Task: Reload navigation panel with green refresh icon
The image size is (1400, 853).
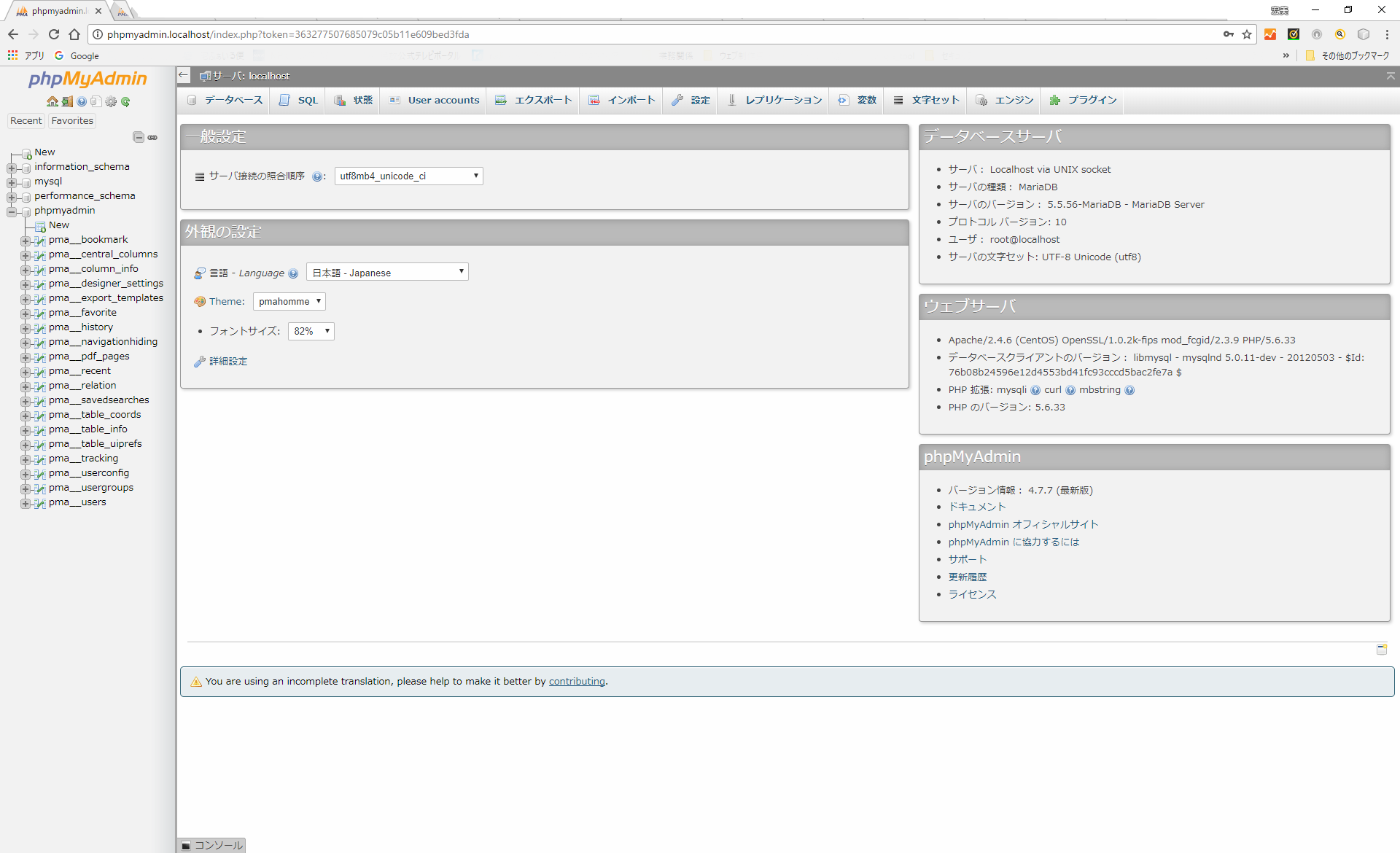Action: pyautogui.click(x=125, y=102)
